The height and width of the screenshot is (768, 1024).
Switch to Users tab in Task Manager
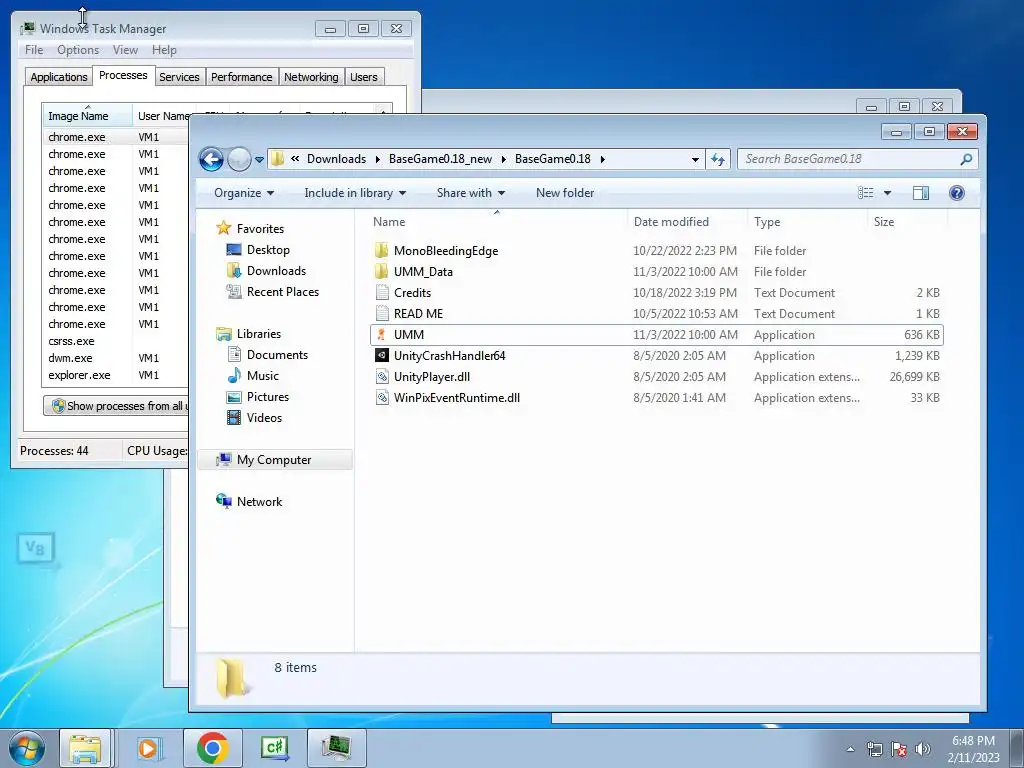pyautogui.click(x=363, y=77)
